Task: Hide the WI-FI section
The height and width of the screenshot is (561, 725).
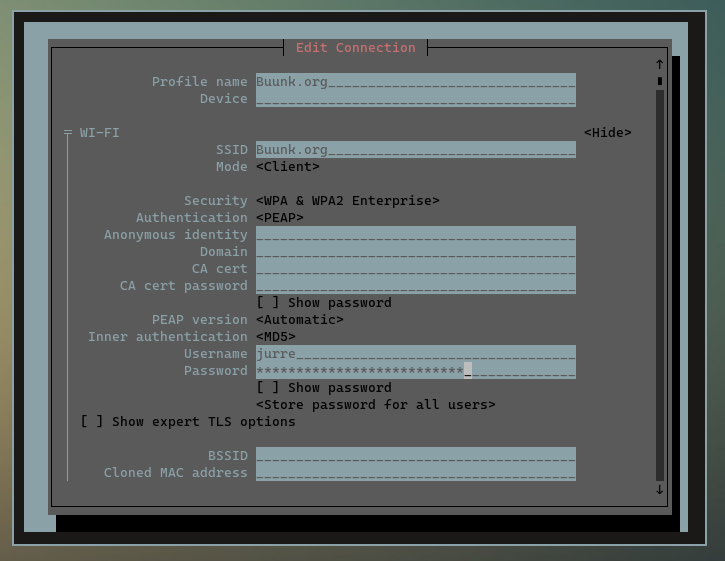Action: [x=607, y=133]
